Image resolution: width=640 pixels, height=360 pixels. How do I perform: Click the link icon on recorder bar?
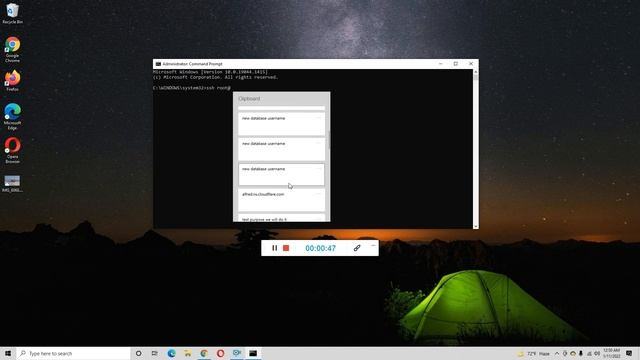point(357,248)
